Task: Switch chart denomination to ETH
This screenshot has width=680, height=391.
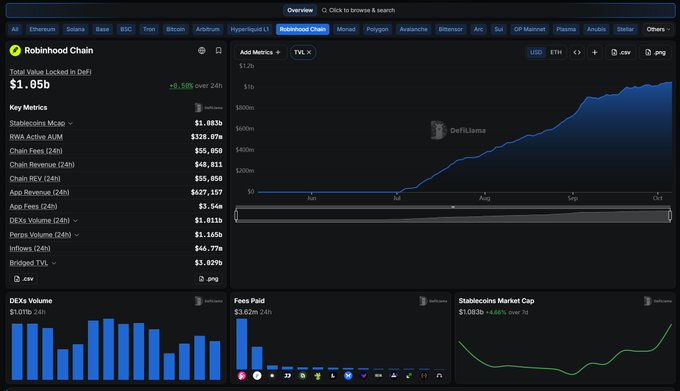Action: [556, 52]
